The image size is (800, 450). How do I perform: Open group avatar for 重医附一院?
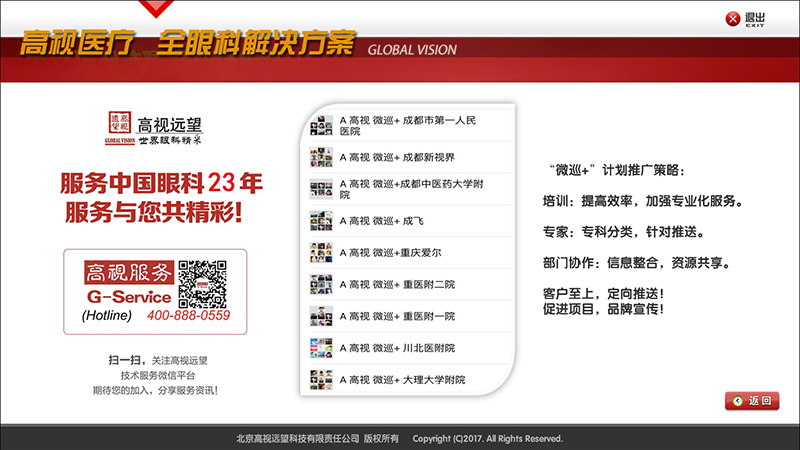click(x=321, y=316)
